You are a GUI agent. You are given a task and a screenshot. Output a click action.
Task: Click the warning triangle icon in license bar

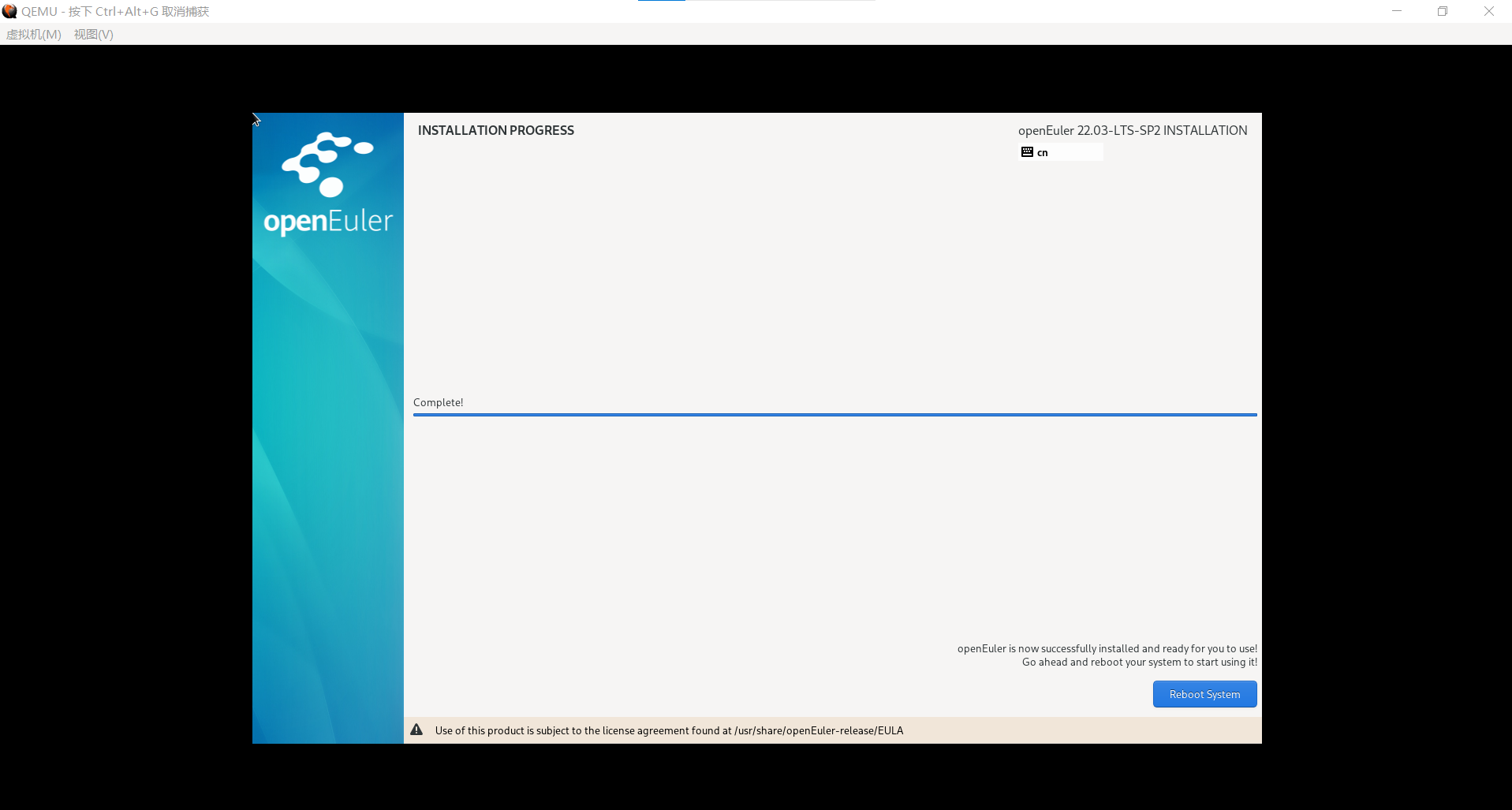pyautogui.click(x=416, y=730)
